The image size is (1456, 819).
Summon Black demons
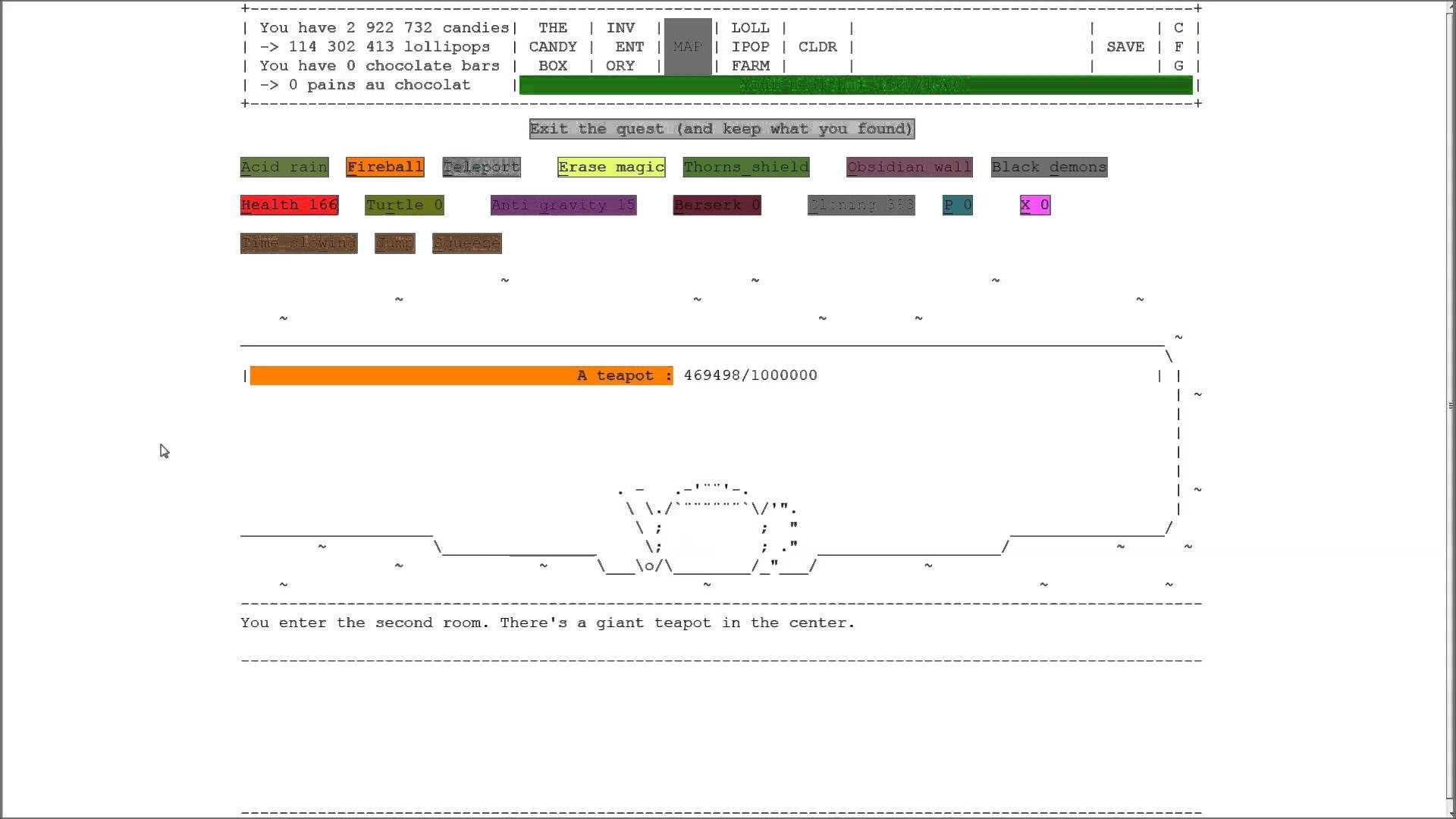click(1050, 167)
